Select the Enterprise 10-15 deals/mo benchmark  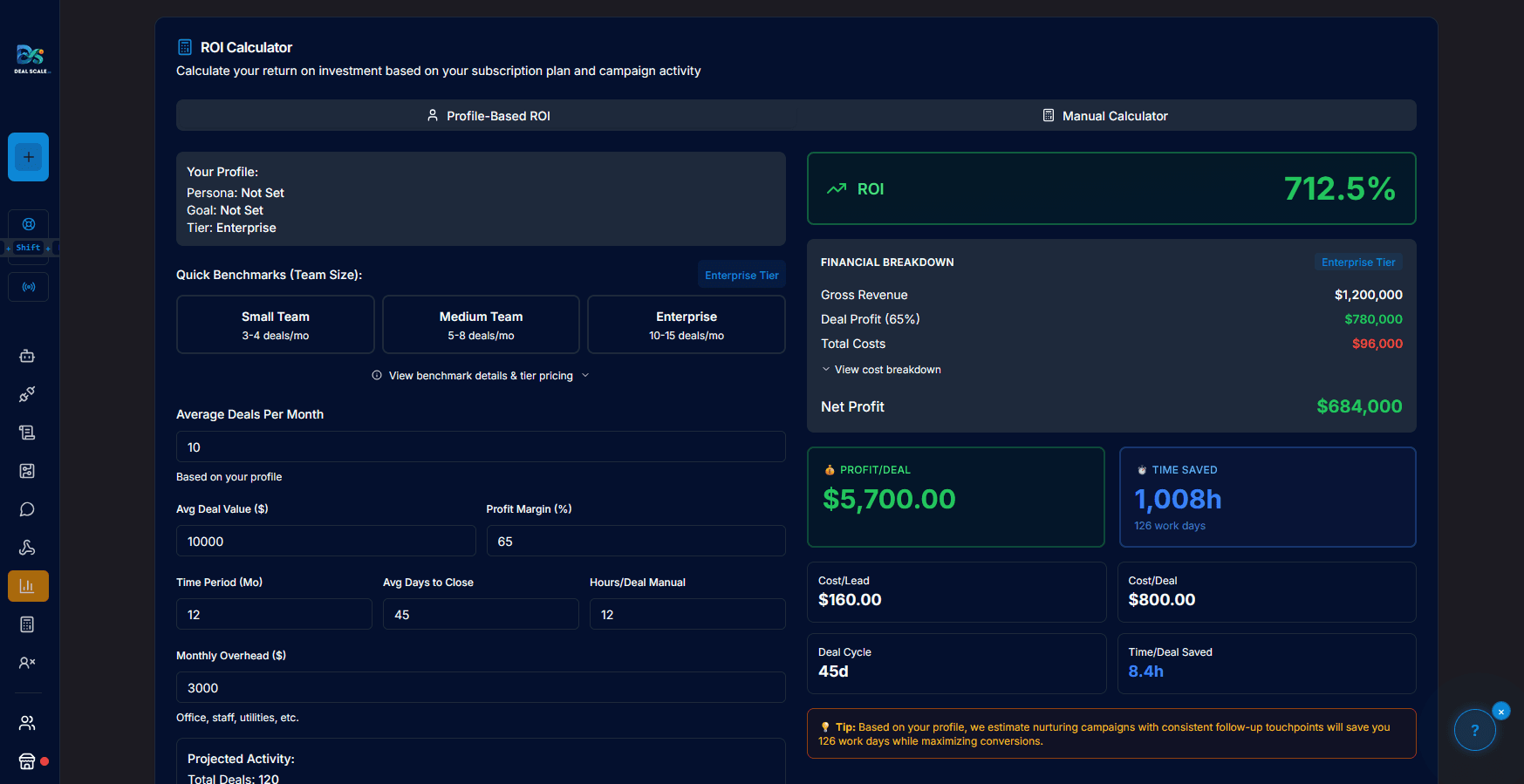coord(686,324)
